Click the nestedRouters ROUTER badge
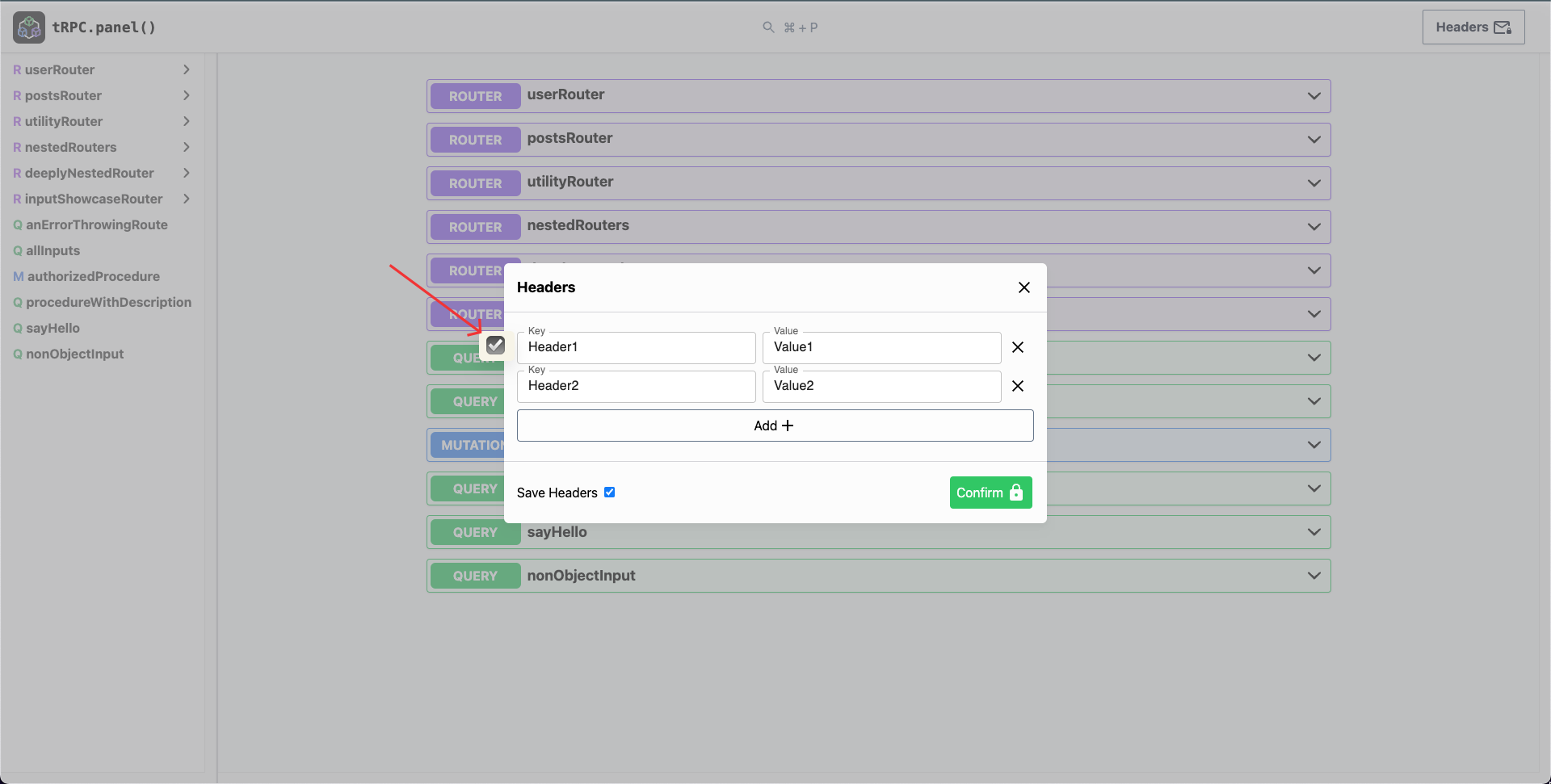1551x784 pixels. pos(475,227)
